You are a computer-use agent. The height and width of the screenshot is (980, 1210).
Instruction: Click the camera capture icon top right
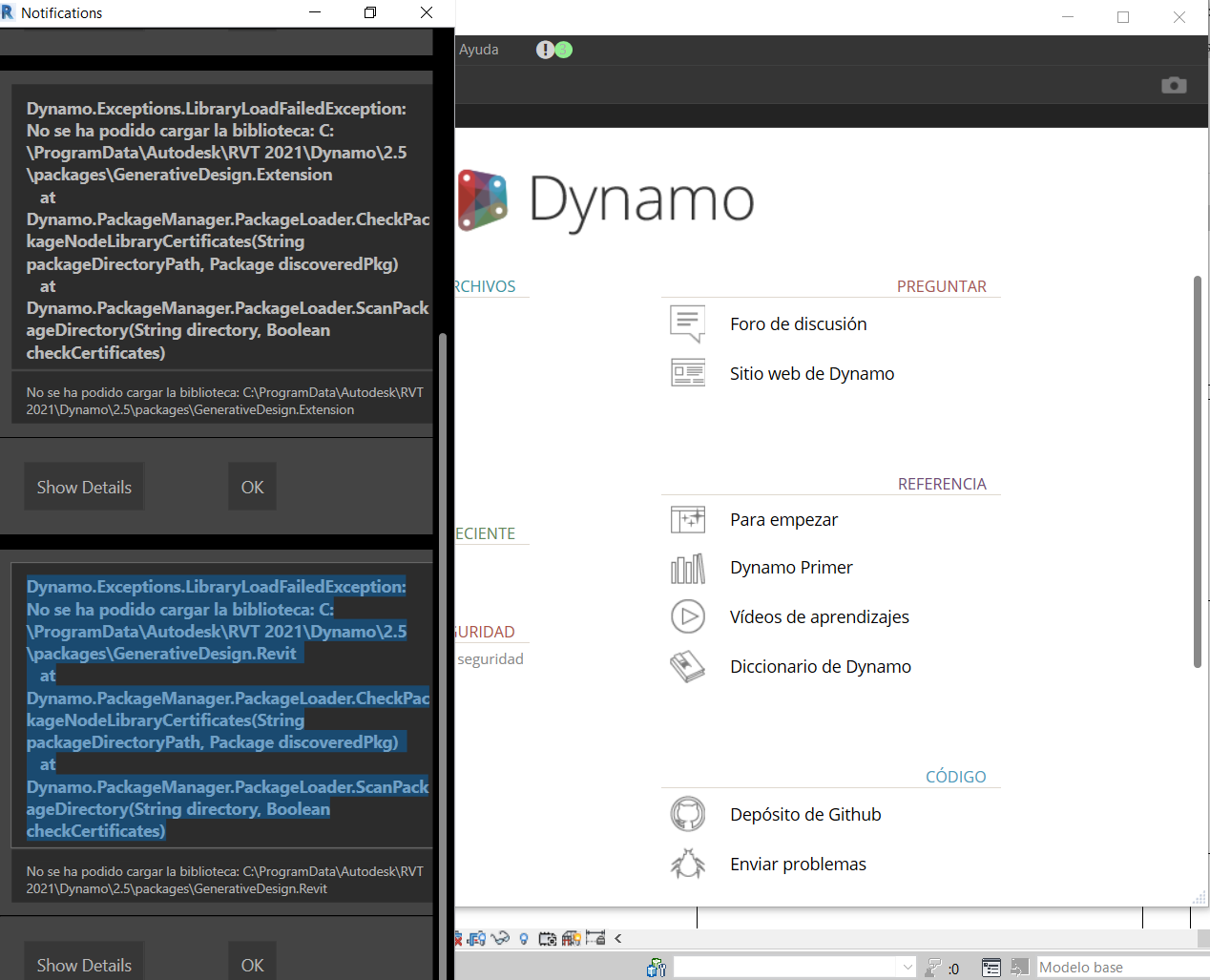coord(1174,85)
